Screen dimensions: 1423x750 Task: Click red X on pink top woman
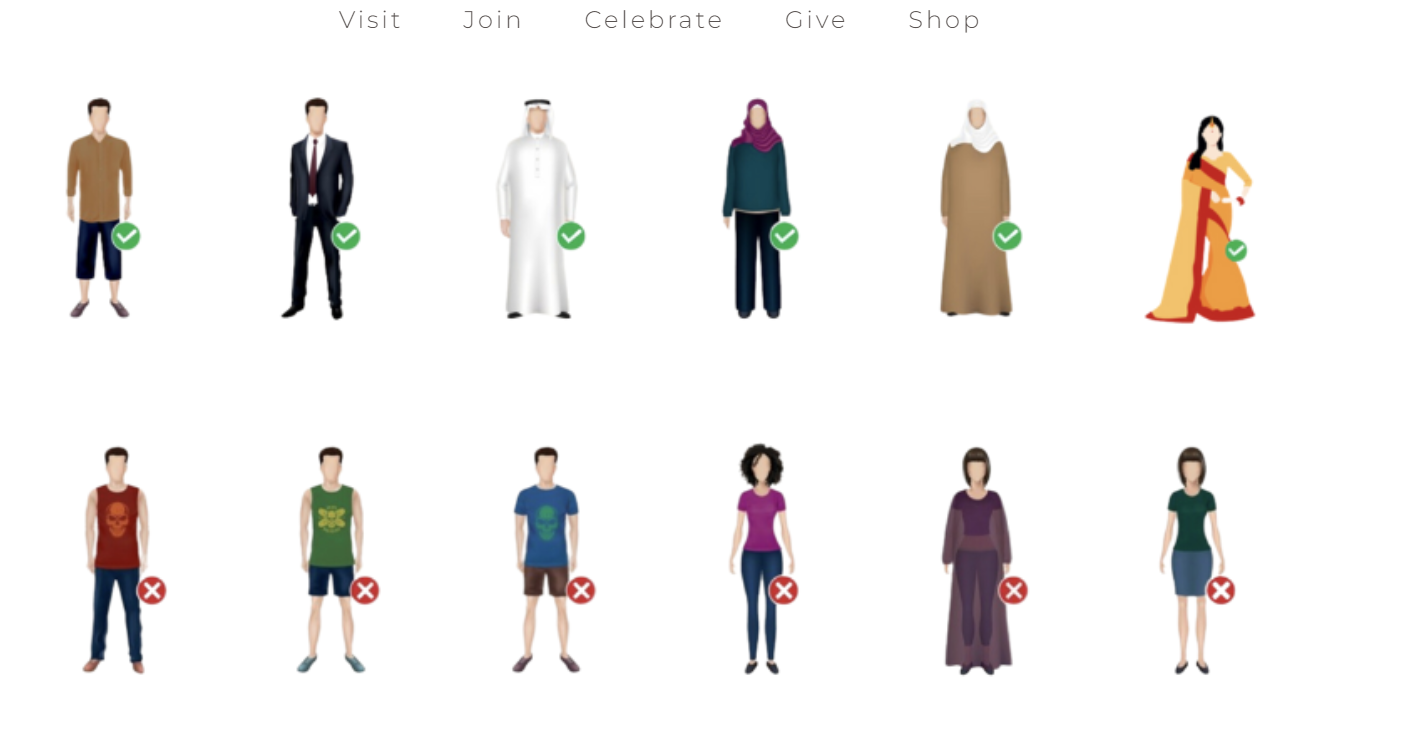coord(784,591)
